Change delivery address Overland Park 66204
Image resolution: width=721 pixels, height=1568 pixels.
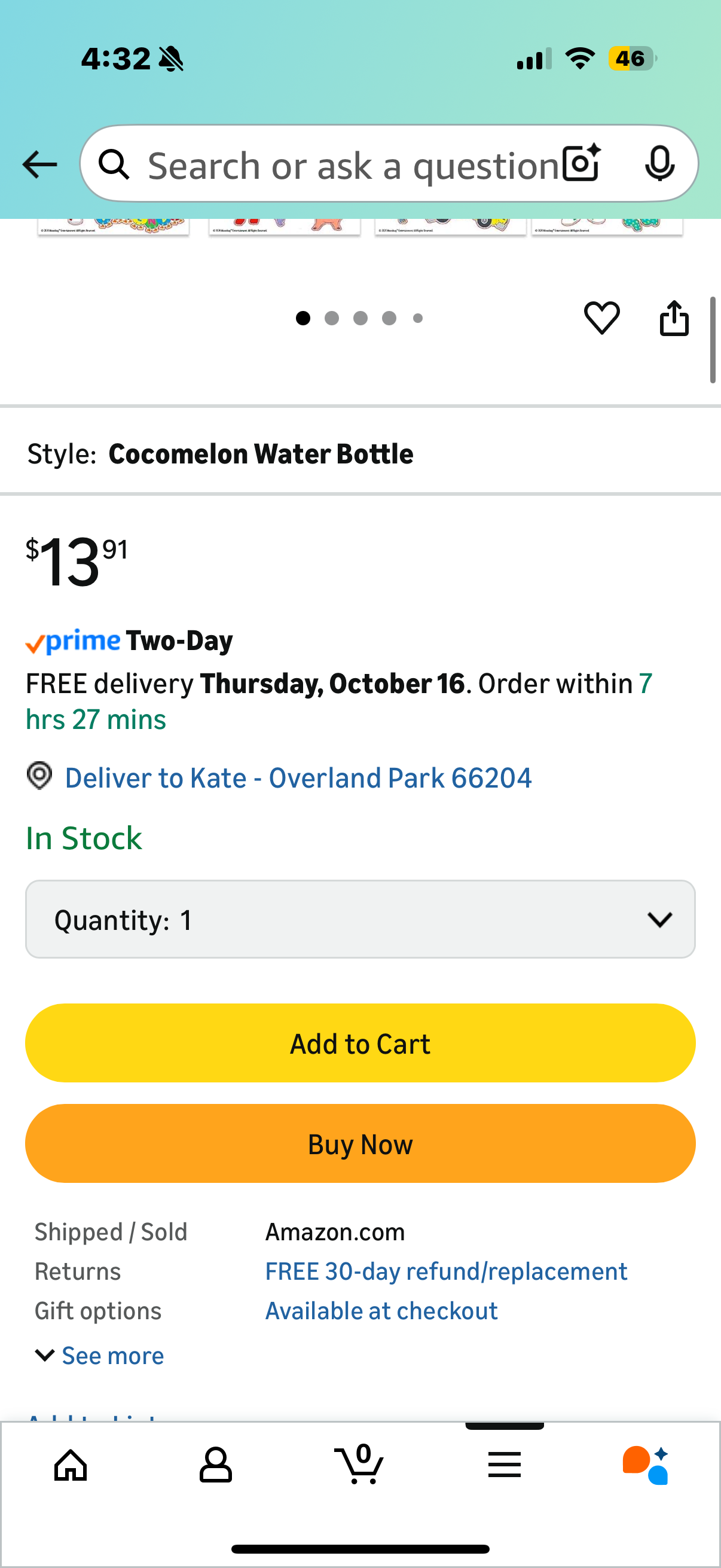click(298, 778)
